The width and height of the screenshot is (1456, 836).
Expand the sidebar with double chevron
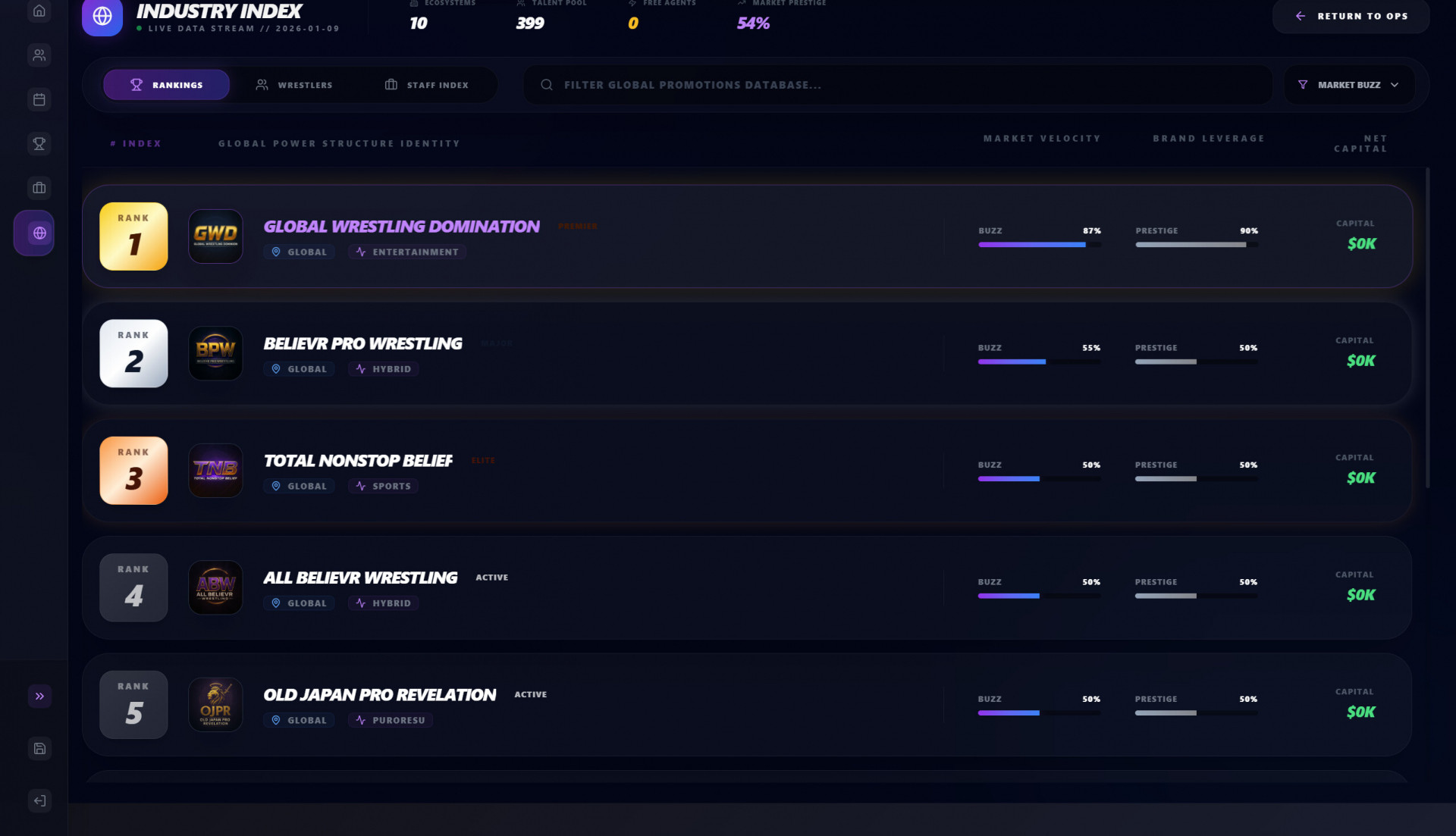(39, 696)
